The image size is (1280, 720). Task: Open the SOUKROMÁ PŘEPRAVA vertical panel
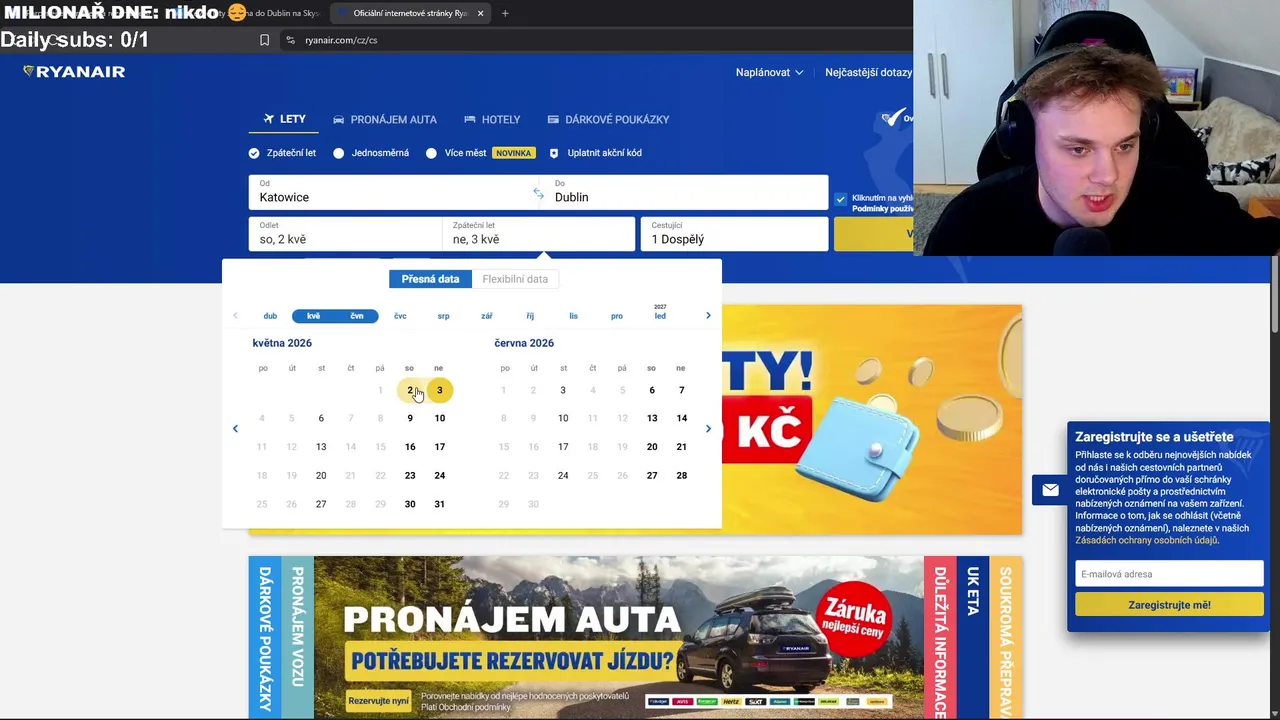click(x=1006, y=637)
